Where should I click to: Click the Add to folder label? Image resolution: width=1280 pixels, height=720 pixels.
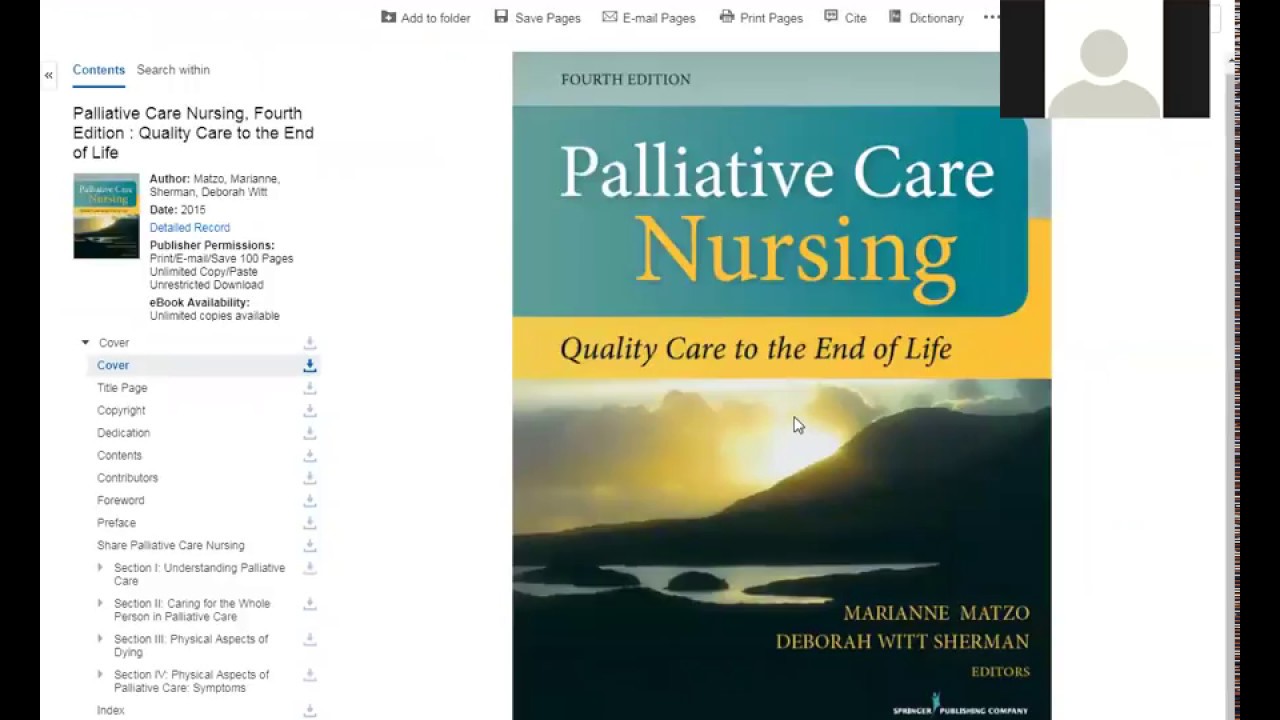[x=435, y=18]
